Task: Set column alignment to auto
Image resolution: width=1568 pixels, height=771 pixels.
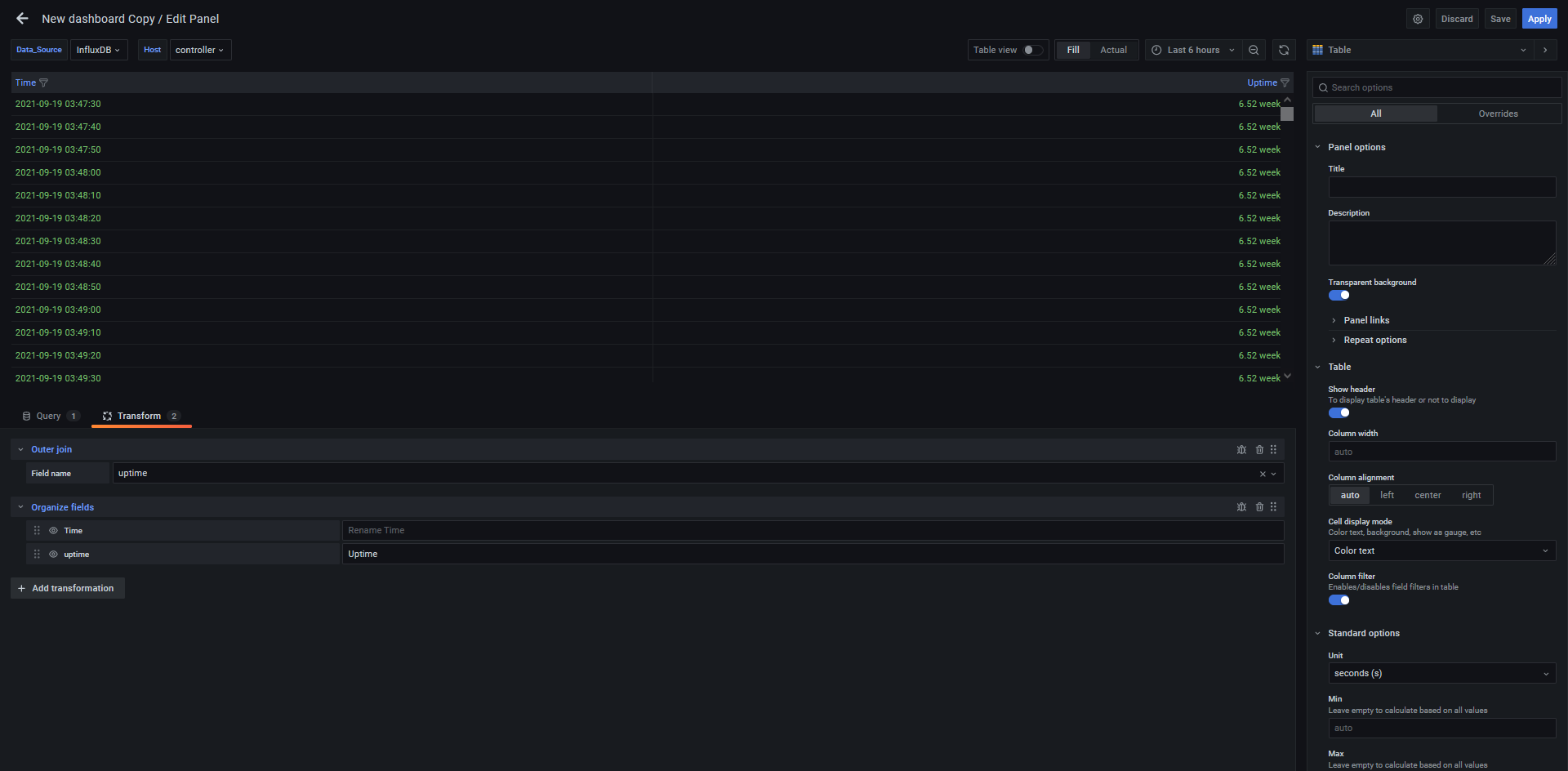Action: [1350, 495]
